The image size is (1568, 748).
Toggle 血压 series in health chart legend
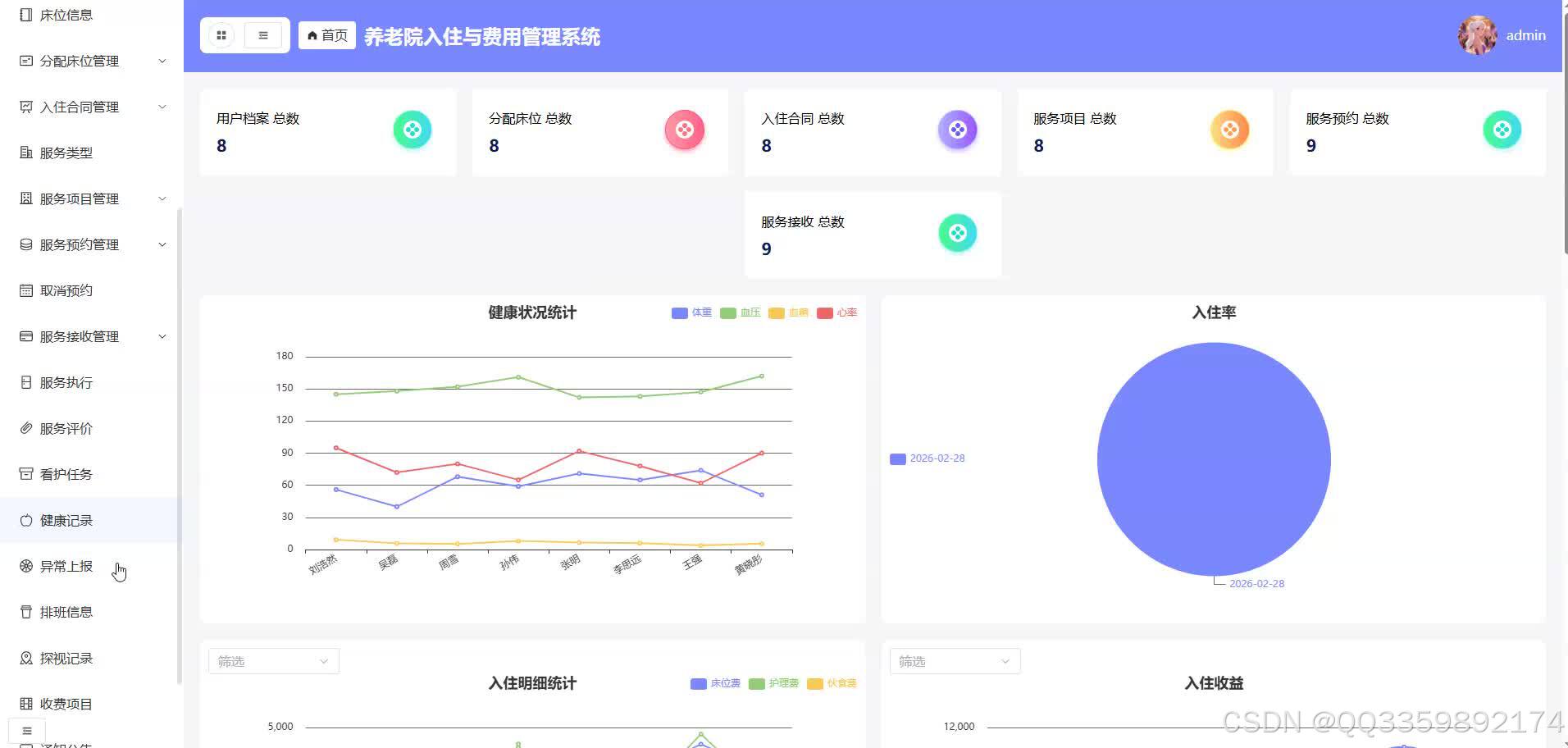pos(740,312)
